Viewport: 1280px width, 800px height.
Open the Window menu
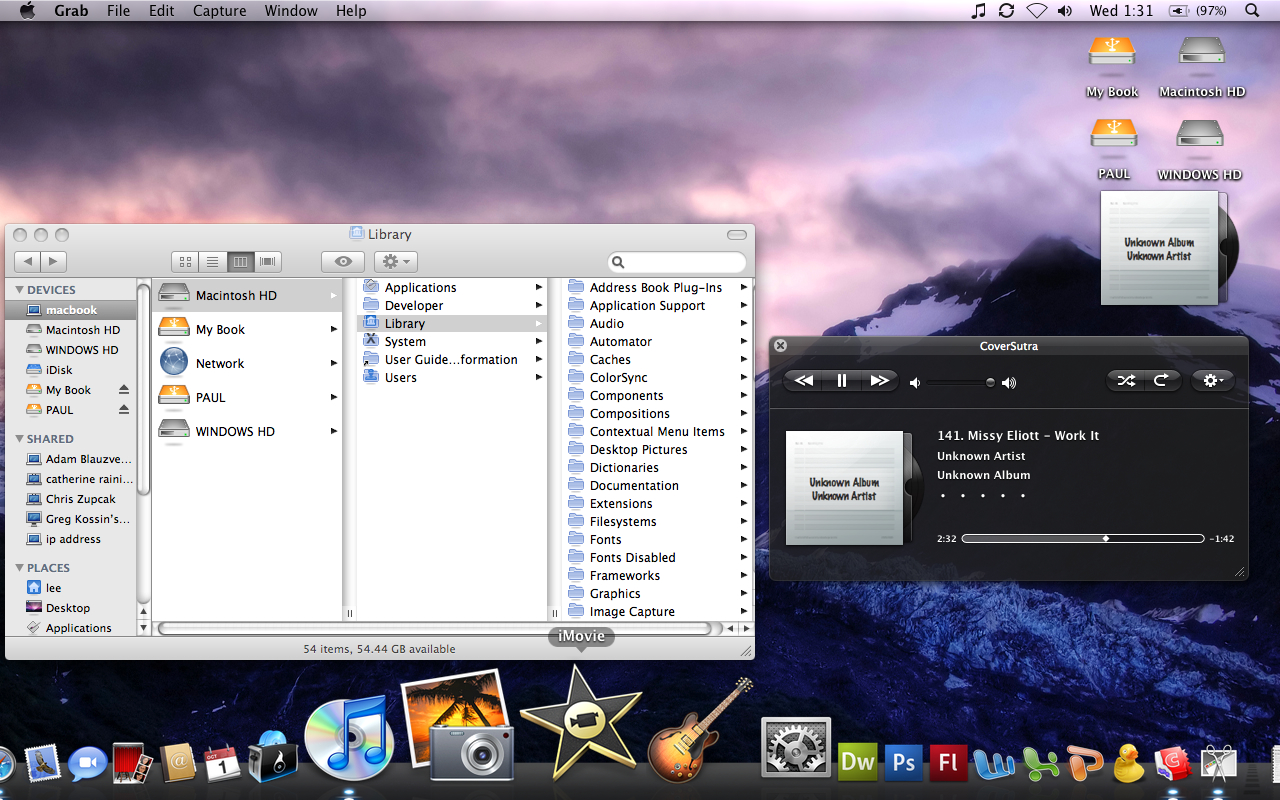point(291,11)
